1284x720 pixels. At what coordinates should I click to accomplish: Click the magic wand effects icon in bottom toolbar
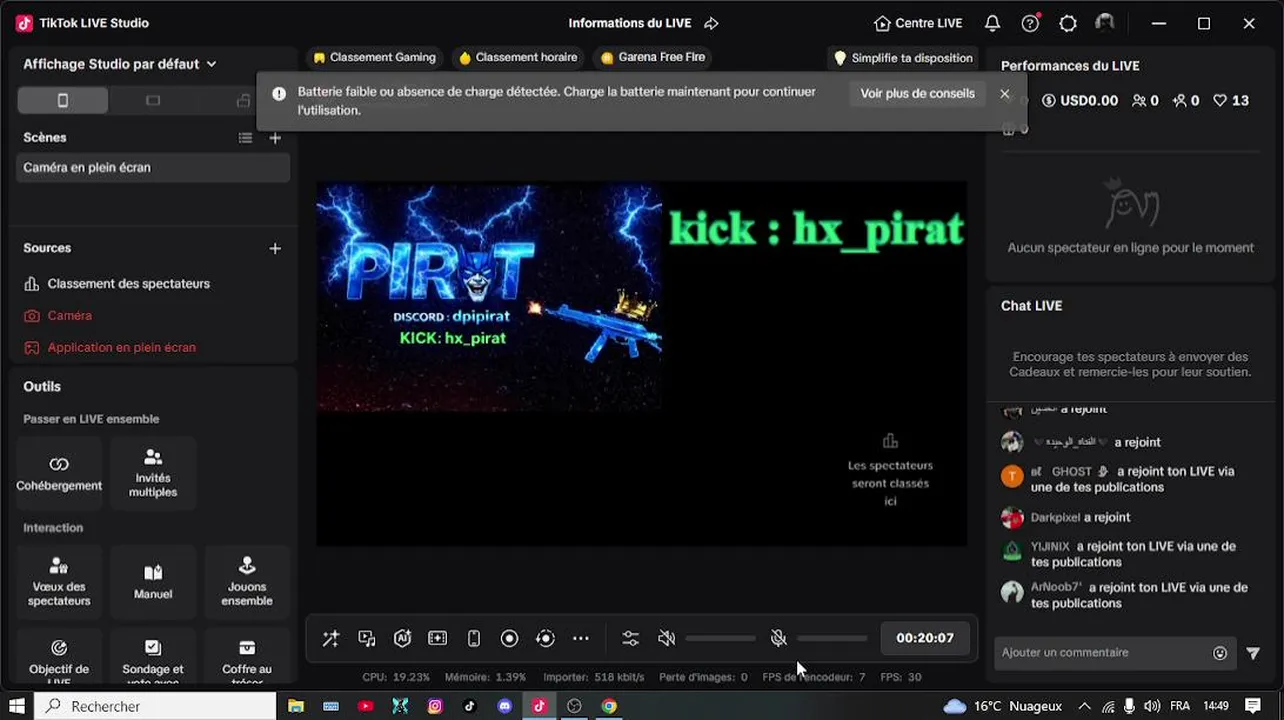(x=331, y=638)
